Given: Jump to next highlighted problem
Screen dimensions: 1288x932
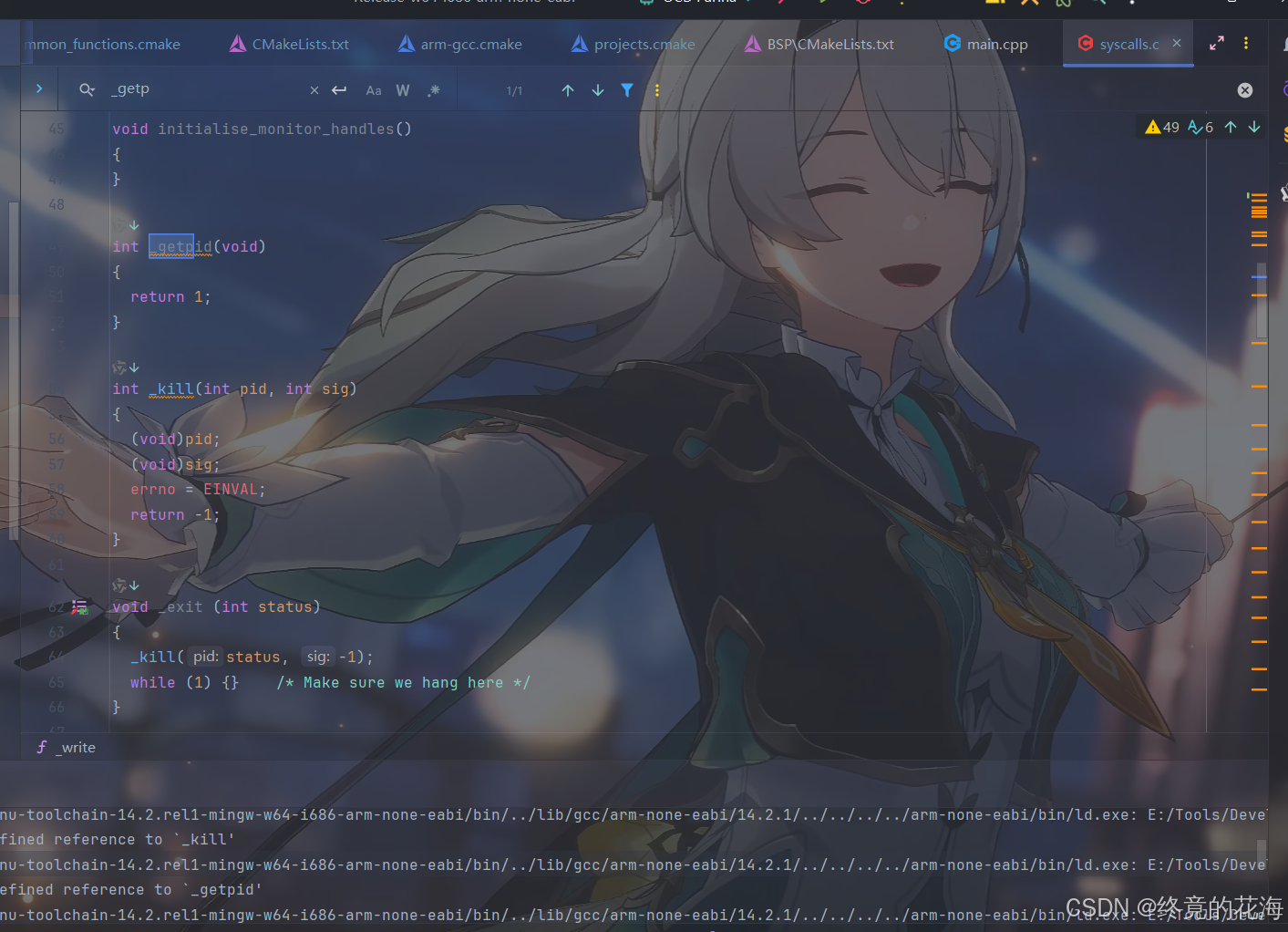Looking at the screenshot, I should 1254,127.
